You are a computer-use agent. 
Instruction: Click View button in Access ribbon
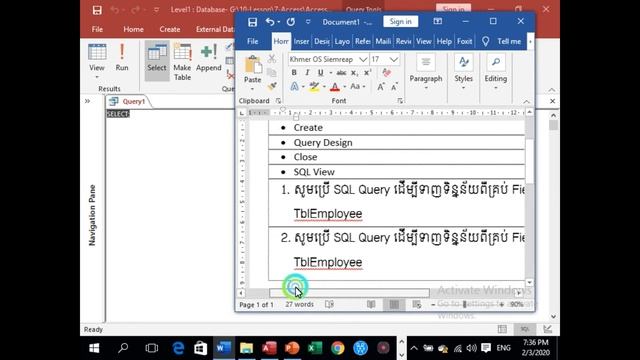[97, 61]
